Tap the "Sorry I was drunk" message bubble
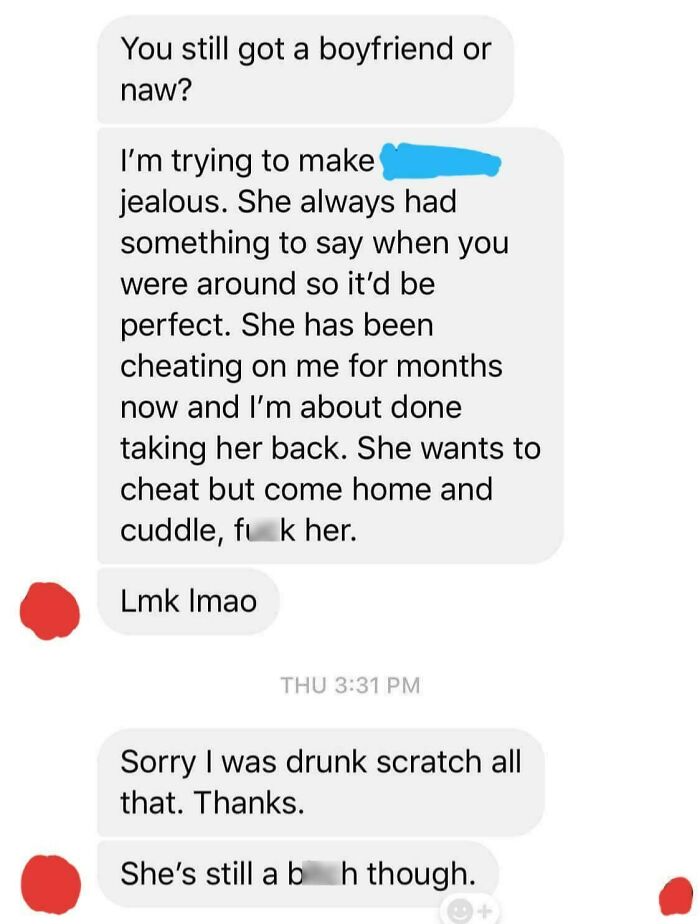This screenshot has width=700, height=924. pos(321,782)
